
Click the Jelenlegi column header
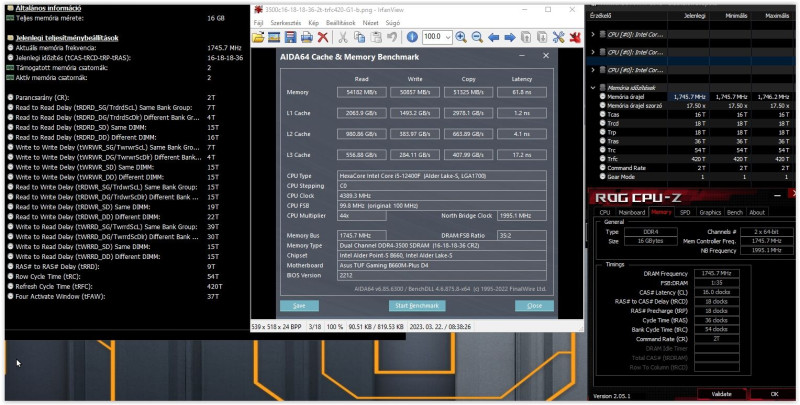[694, 15]
